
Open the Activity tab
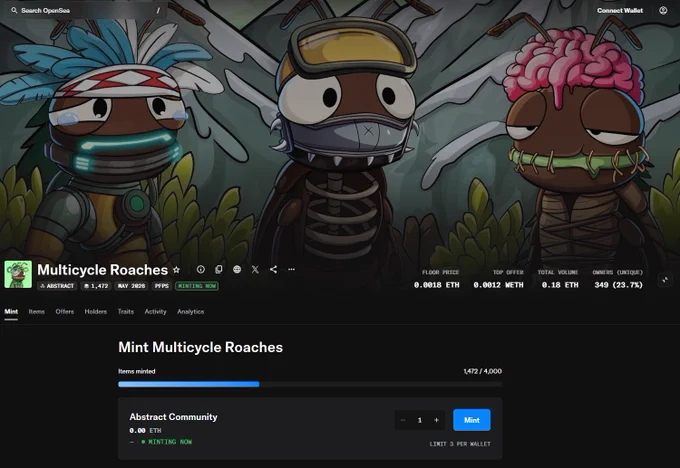[x=155, y=311]
